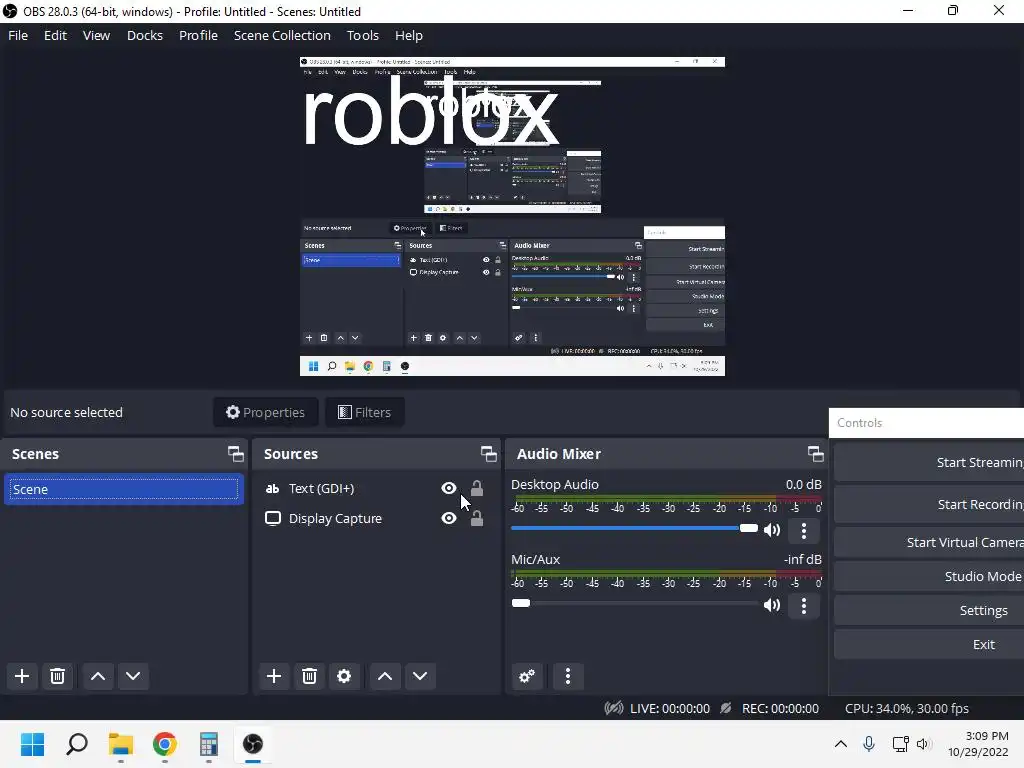Open Mic/Aux options three-dot menu
Screen dimensions: 1024x768
point(804,605)
